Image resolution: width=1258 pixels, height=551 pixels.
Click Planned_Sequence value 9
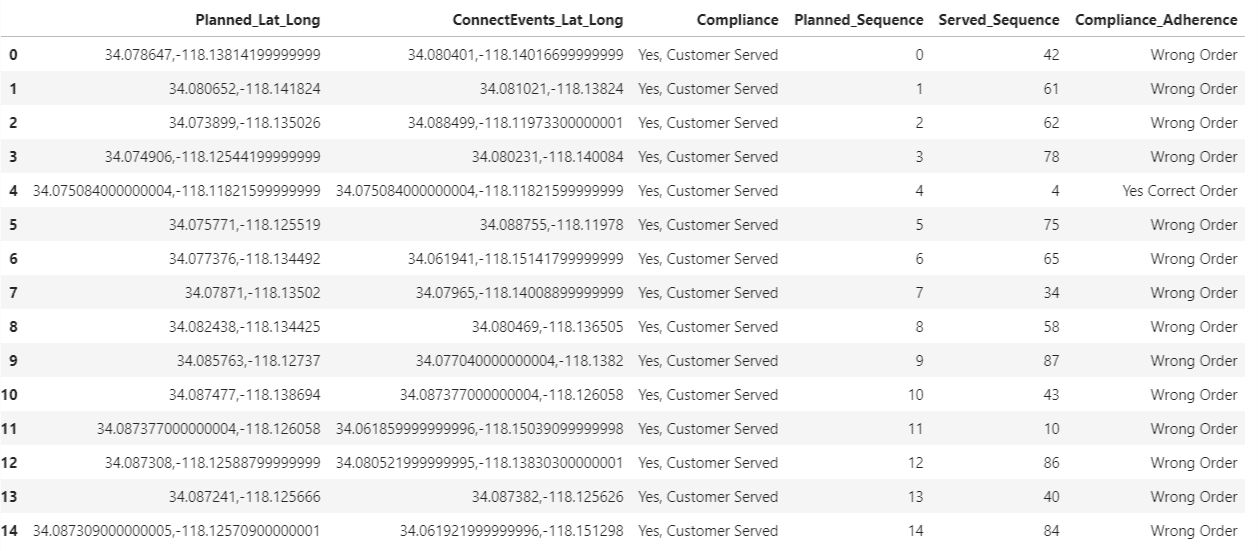tap(919, 361)
